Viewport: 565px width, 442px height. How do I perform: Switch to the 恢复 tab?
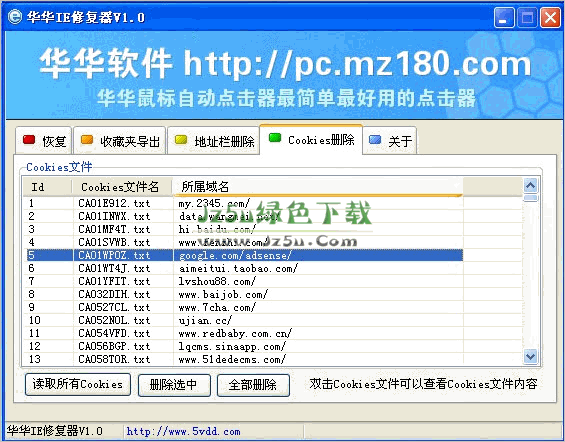click(44, 140)
